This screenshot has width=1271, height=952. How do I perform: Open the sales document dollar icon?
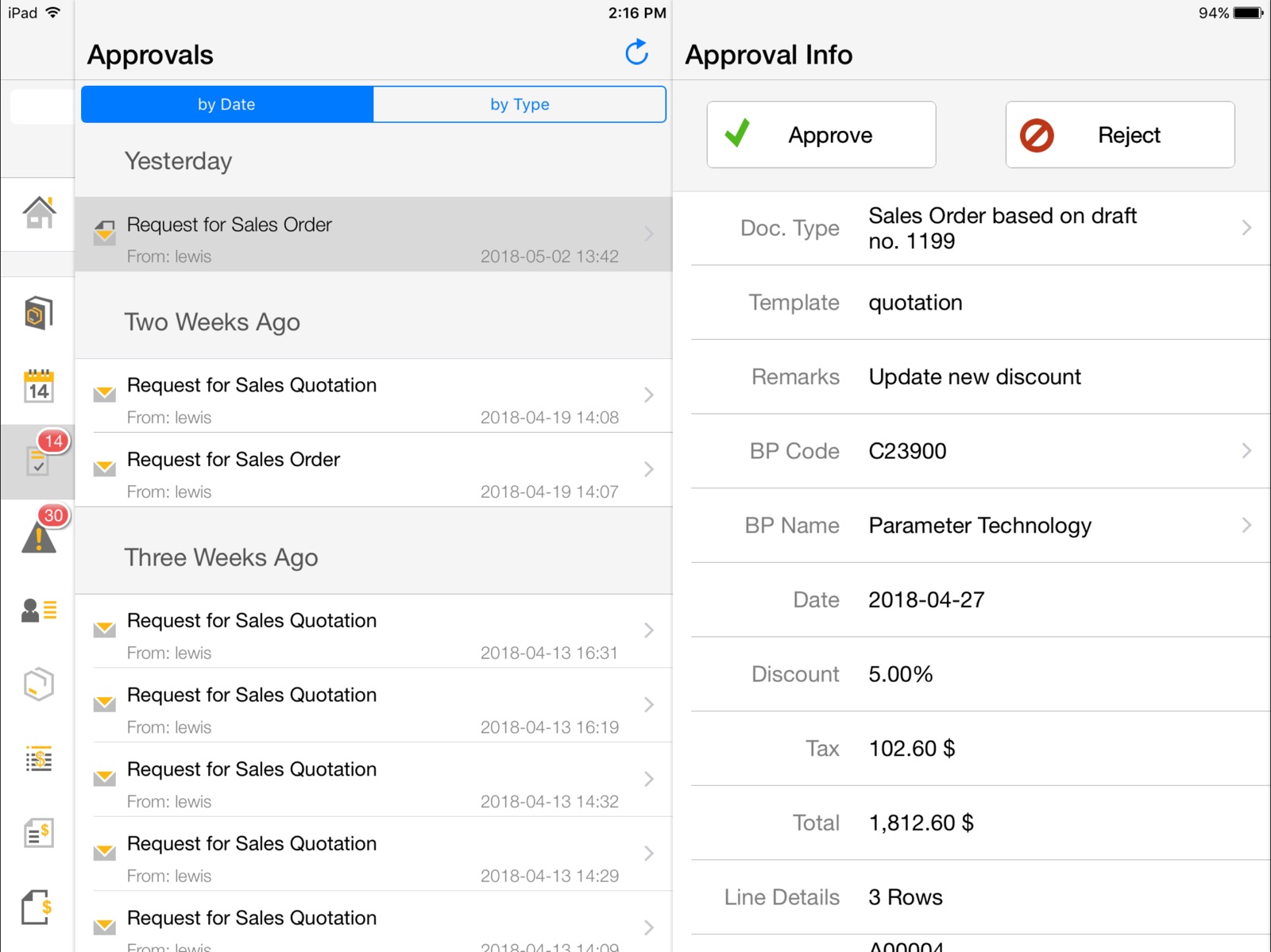38,833
